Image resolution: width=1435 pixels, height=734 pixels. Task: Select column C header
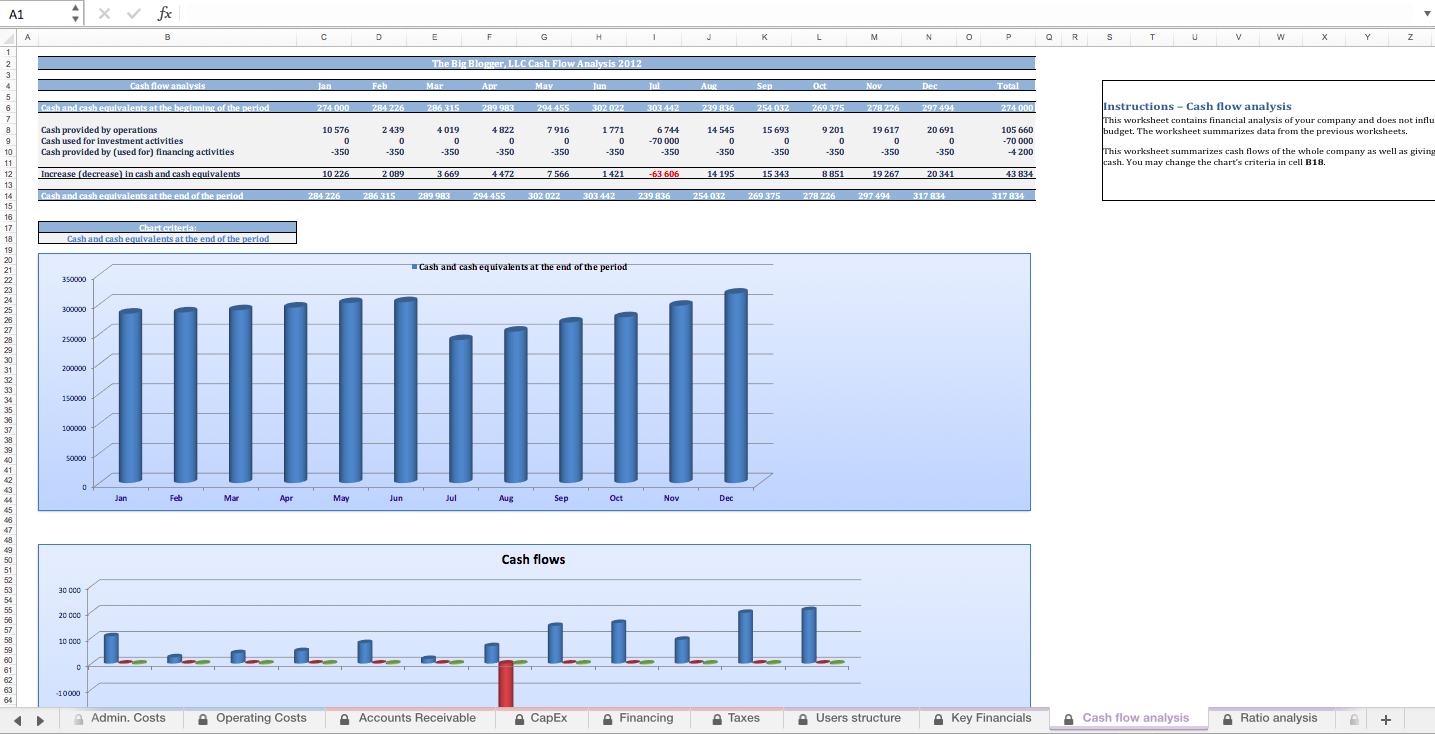pyautogui.click(x=324, y=37)
